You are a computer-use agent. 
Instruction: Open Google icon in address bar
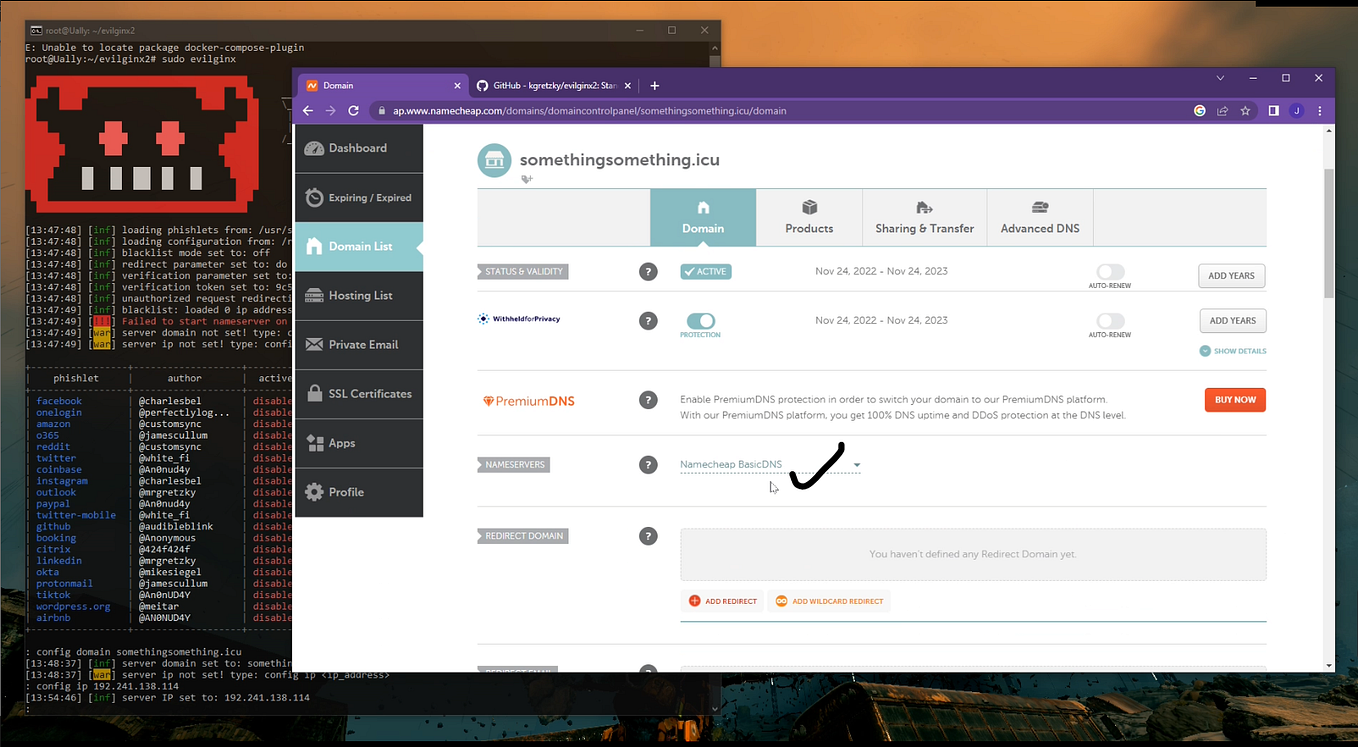coord(1200,111)
